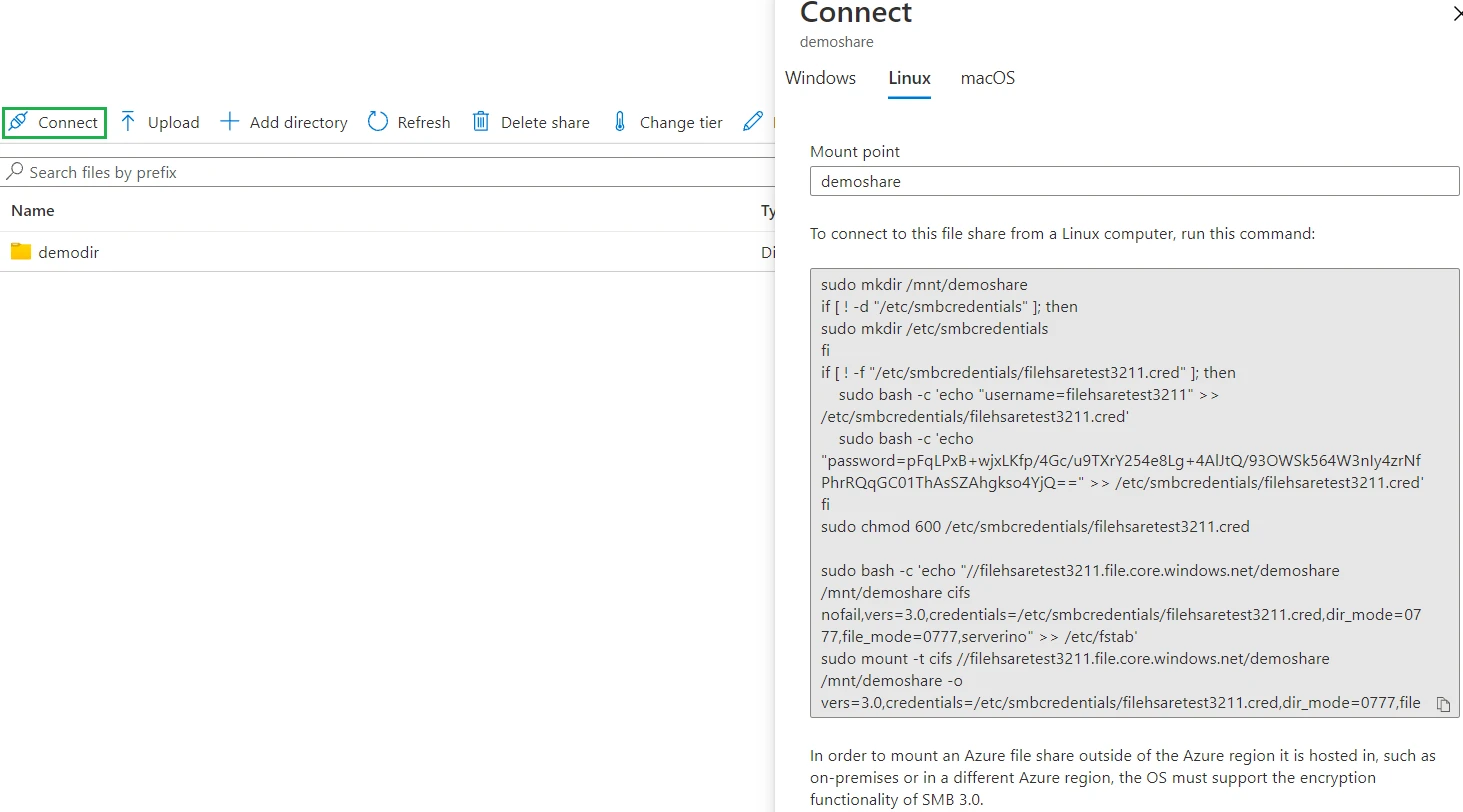Click the search magnifier icon

click(16, 171)
